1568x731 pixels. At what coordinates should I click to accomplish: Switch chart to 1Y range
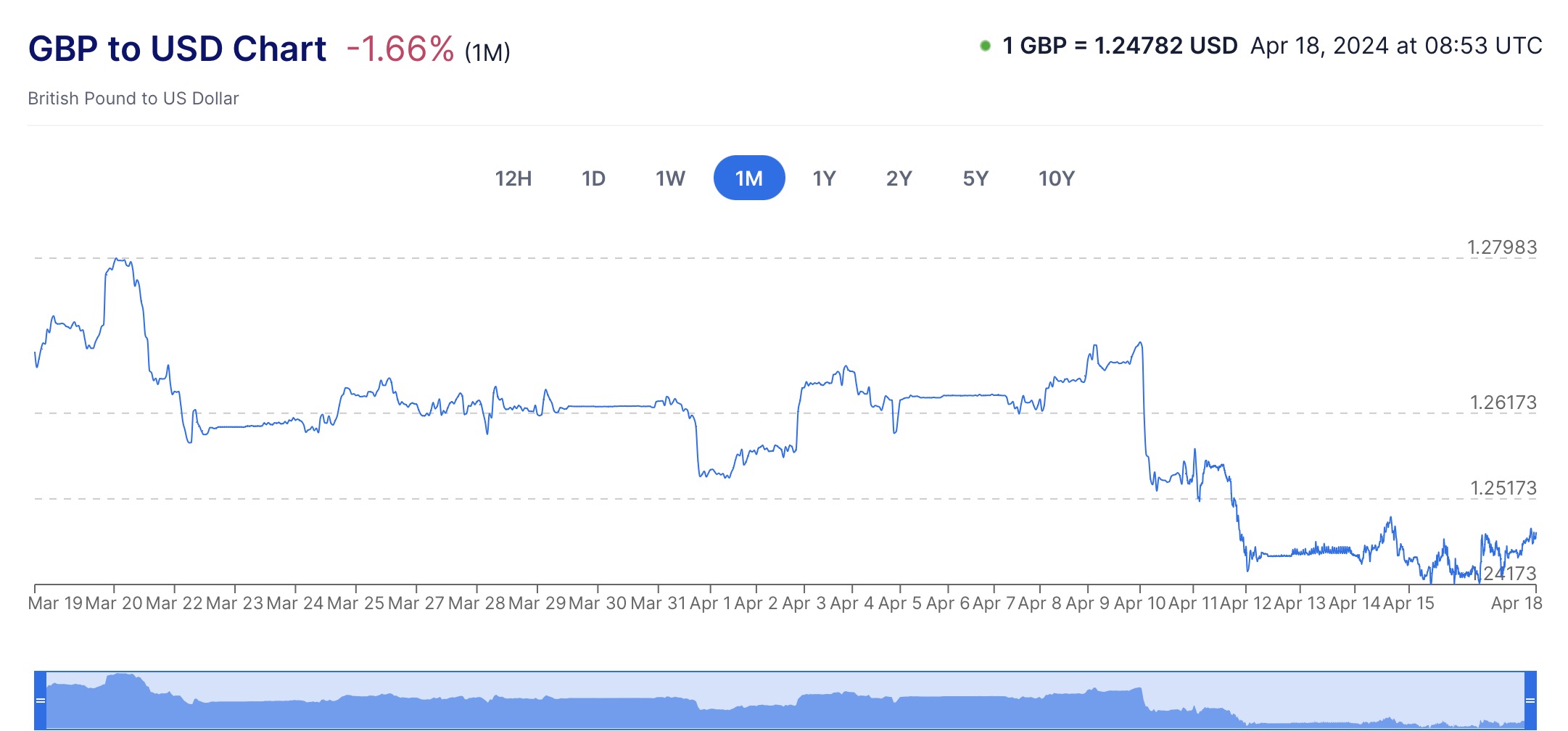[824, 178]
